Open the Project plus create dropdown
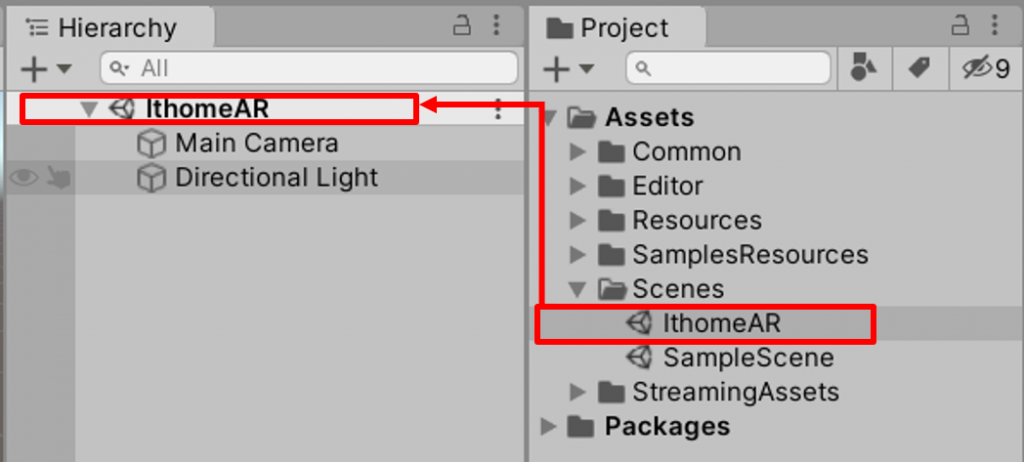The height and width of the screenshot is (462, 1024). point(567,69)
